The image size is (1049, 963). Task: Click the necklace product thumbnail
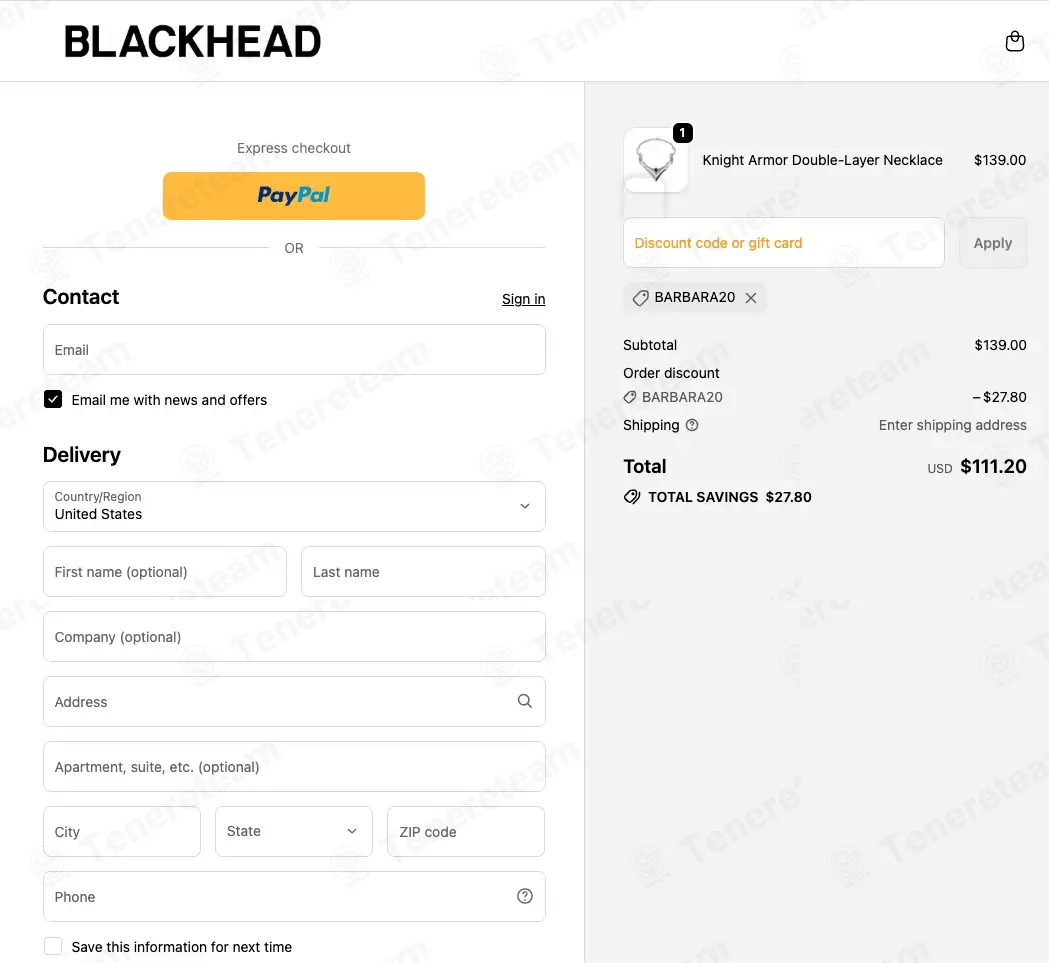(x=655, y=161)
